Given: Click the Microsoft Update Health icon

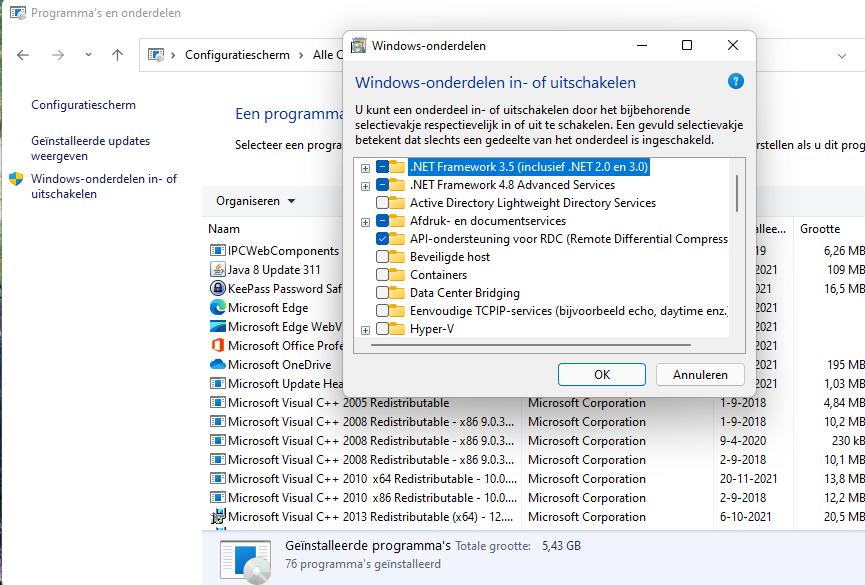Looking at the screenshot, I should pyautogui.click(x=218, y=384).
